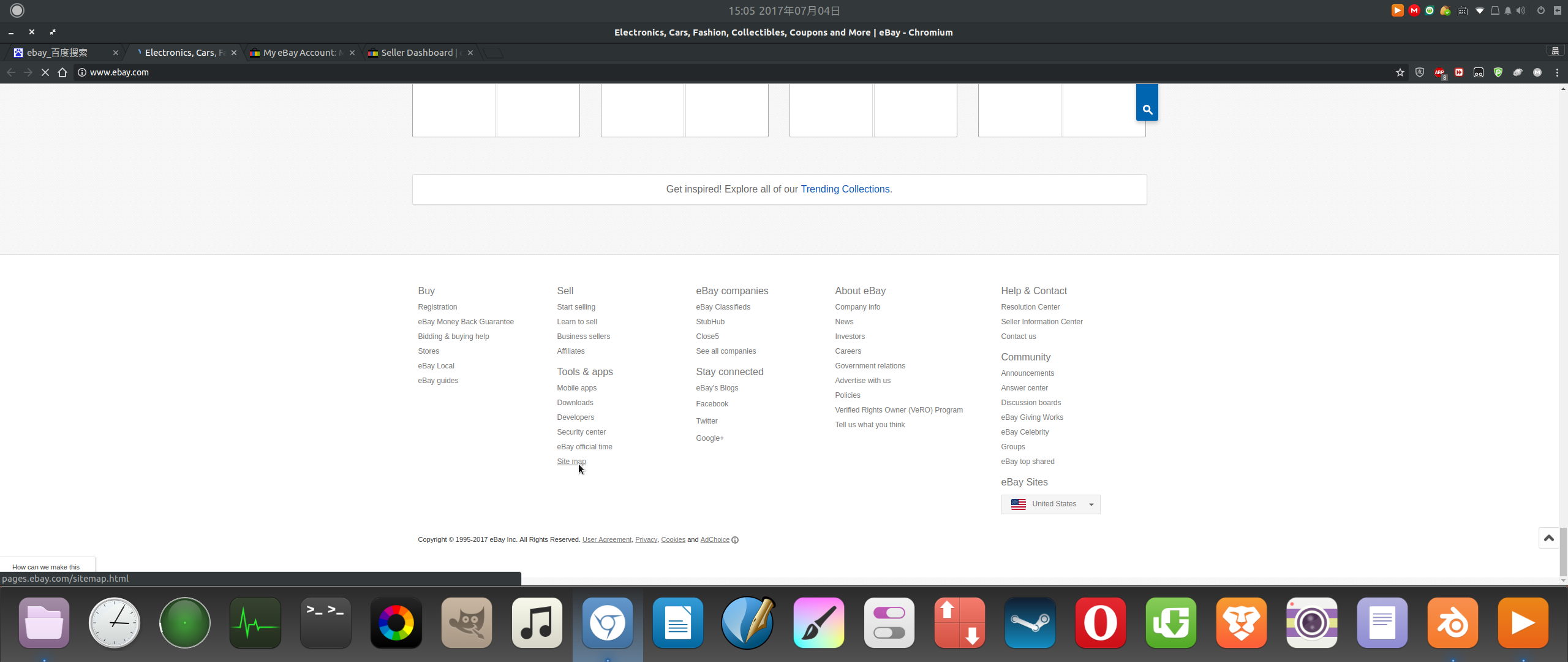Open Security center link
The width and height of the screenshot is (1568, 662).
(581, 432)
